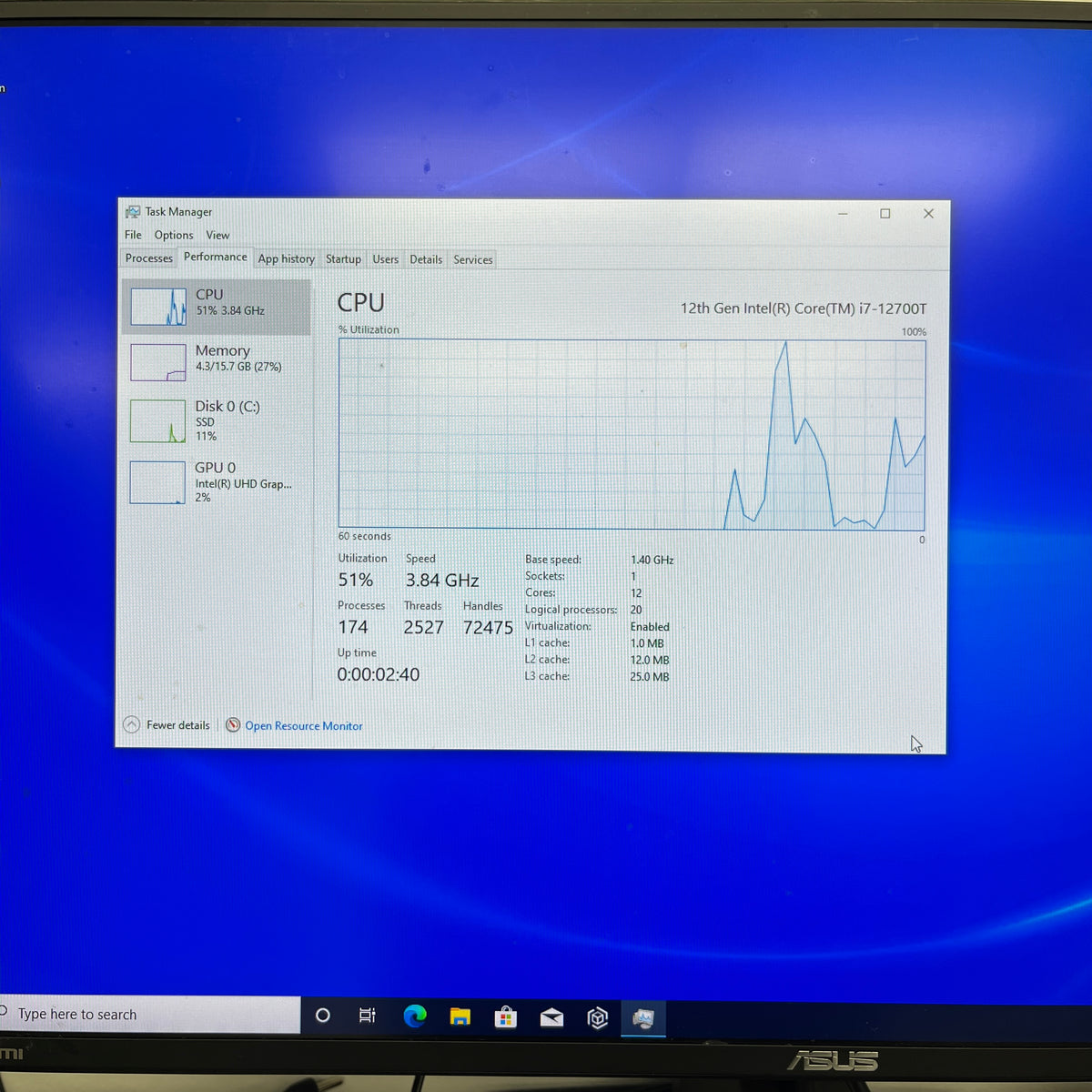Viewport: 1092px width, 1092px height.
Task: Select the GPU 0 thumbnail graph
Action: (x=157, y=482)
